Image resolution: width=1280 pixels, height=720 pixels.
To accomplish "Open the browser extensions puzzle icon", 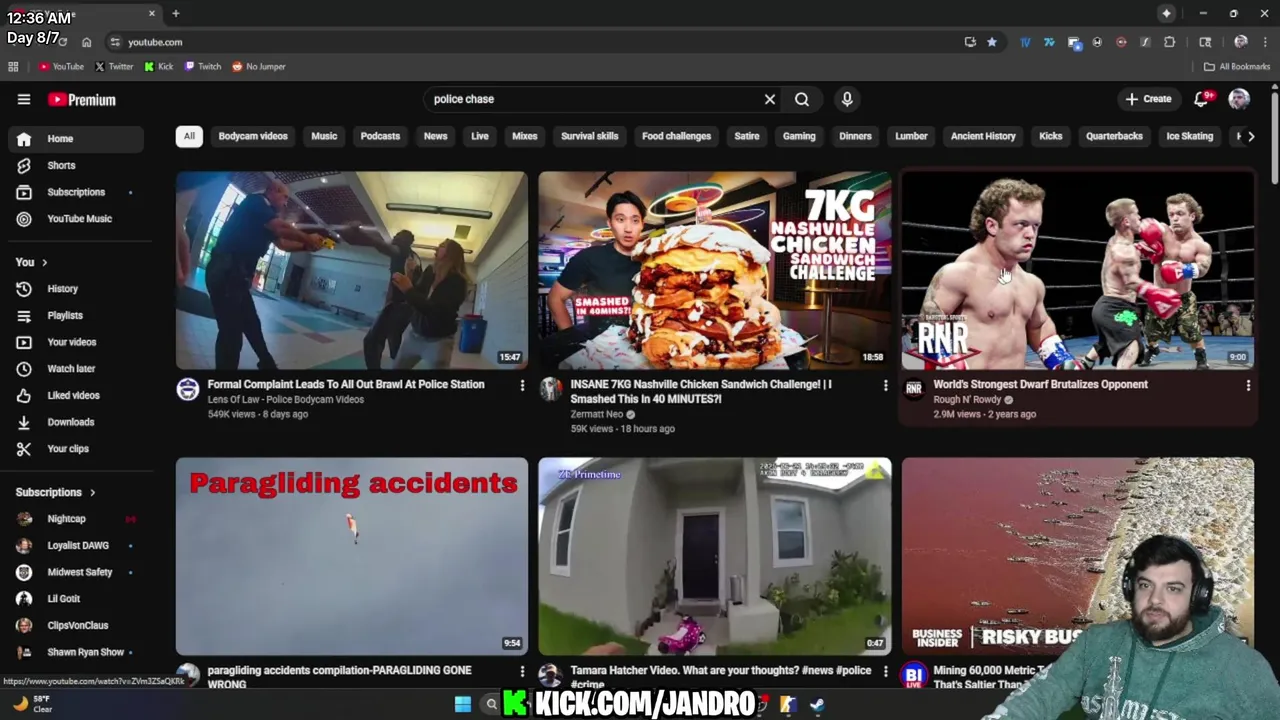I will [x=1169, y=42].
